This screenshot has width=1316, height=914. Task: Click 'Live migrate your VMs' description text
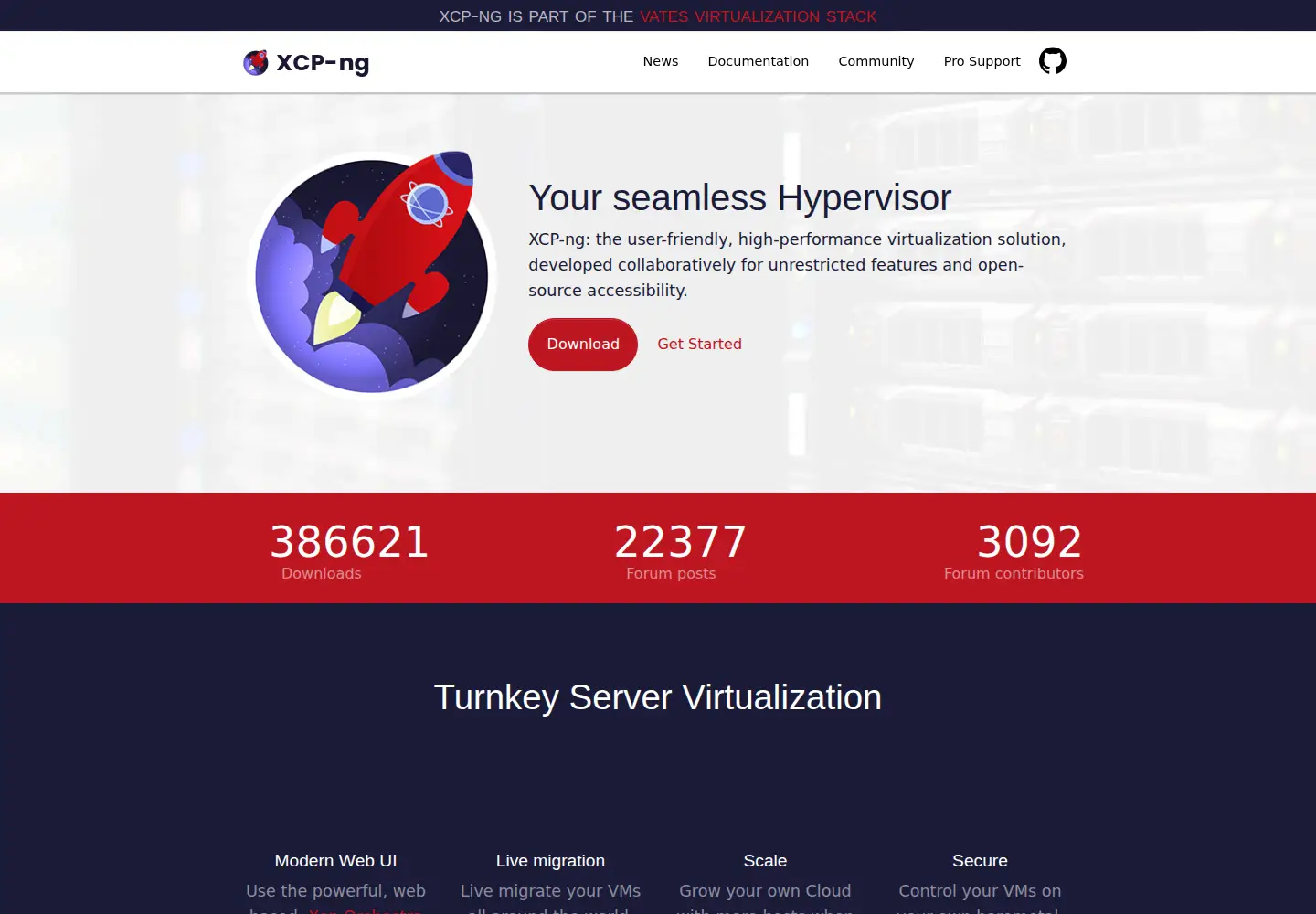point(550,891)
